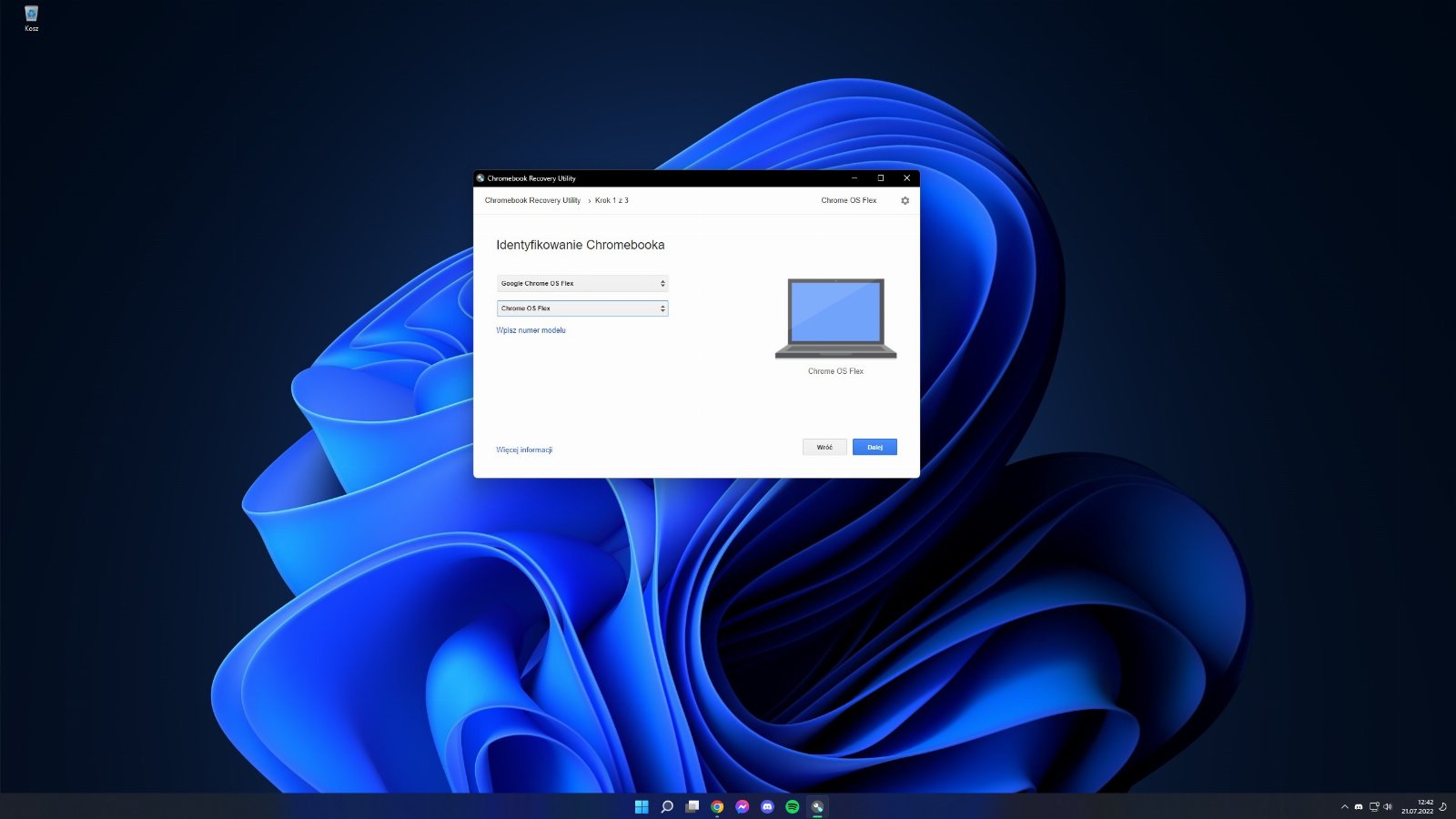Click the Chromebook Recovery Utility title bar icon

(480, 178)
